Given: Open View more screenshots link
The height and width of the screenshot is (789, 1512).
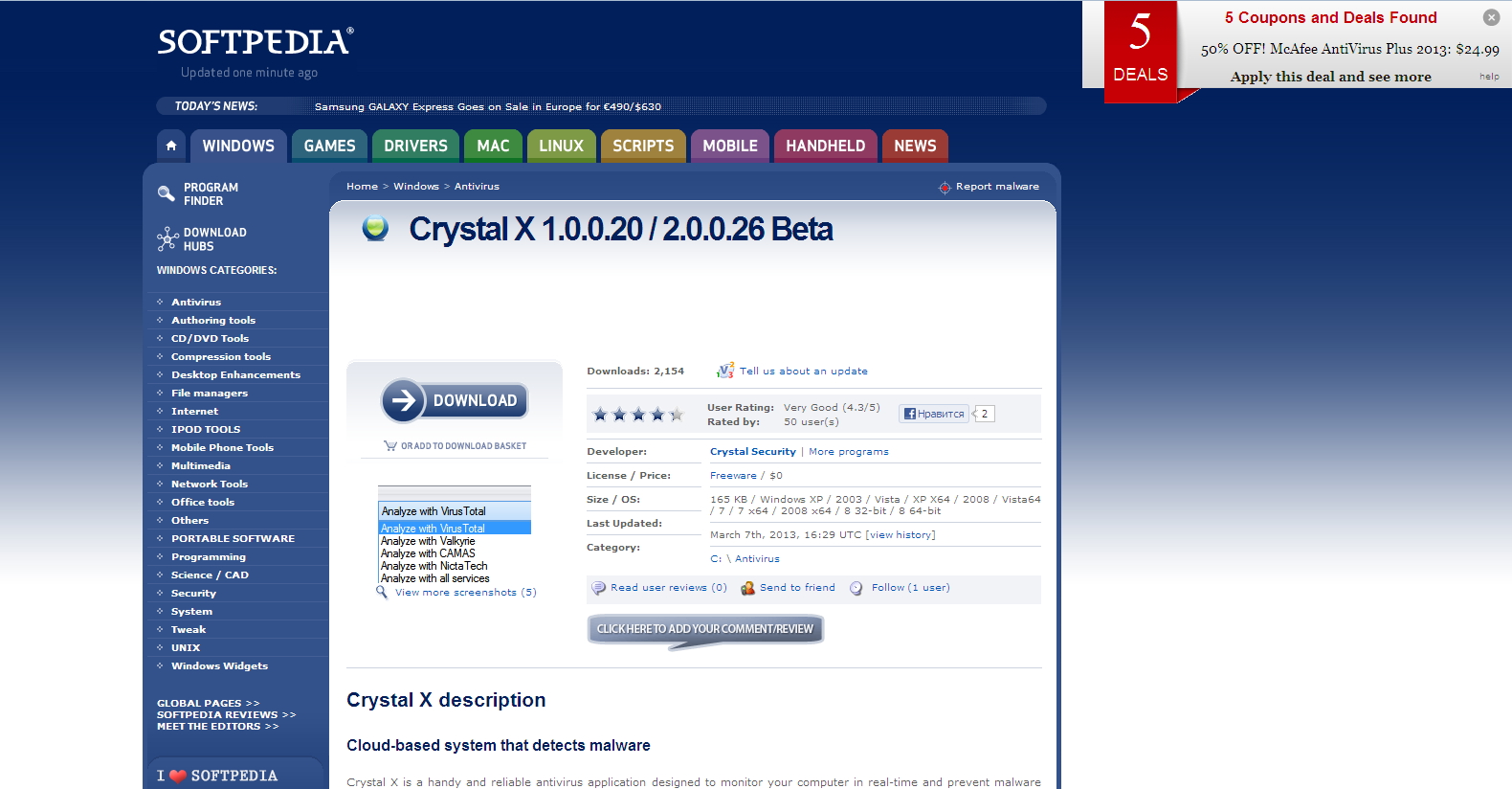Looking at the screenshot, I should (466, 593).
